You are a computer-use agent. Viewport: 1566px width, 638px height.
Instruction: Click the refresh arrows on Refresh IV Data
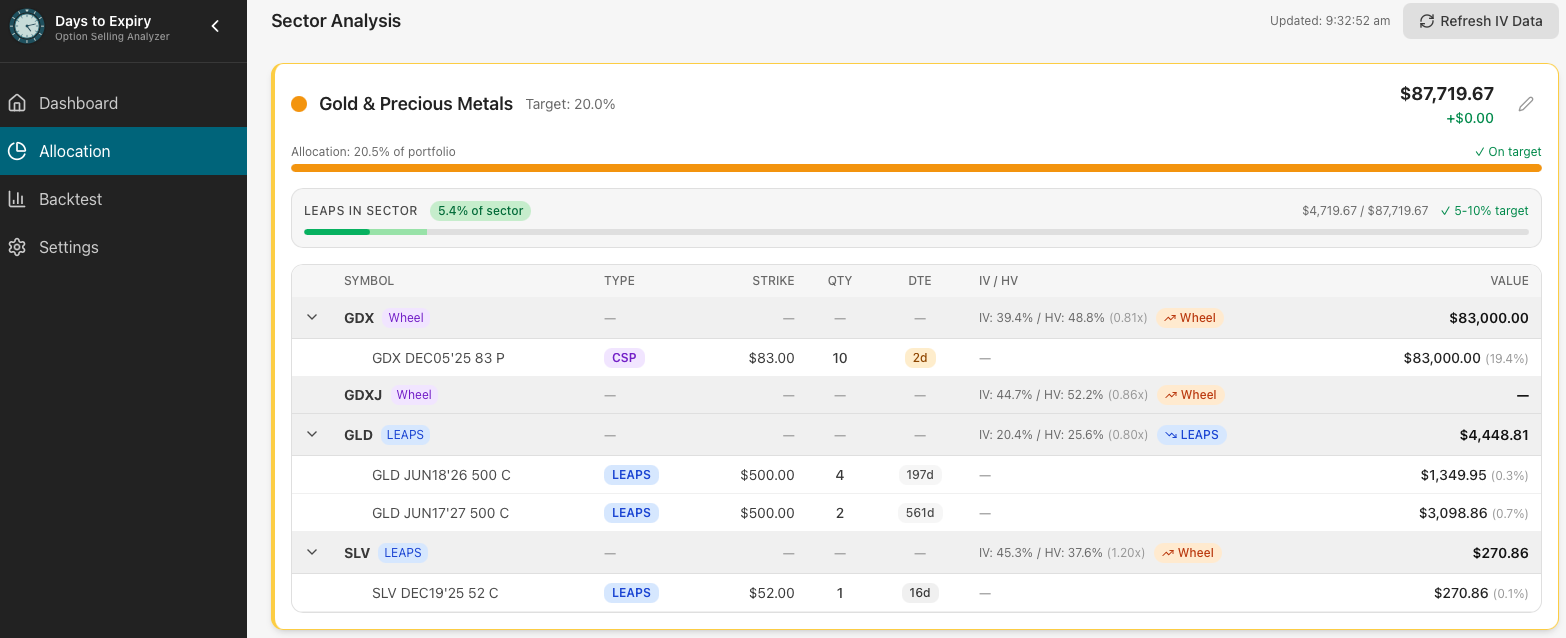click(x=1428, y=20)
